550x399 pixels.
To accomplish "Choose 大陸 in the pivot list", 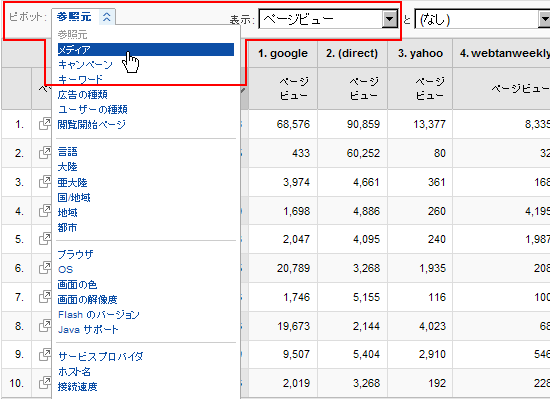I will [67, 167].
